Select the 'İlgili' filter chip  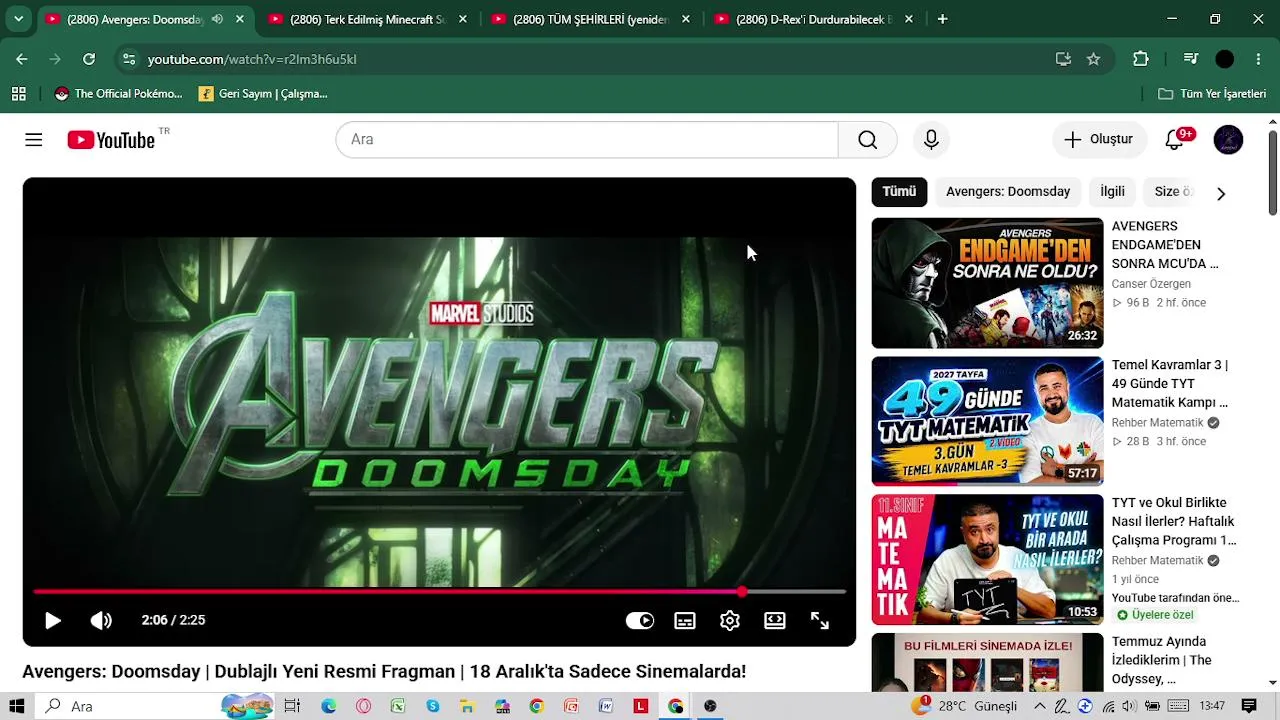tap(1112, 192)
